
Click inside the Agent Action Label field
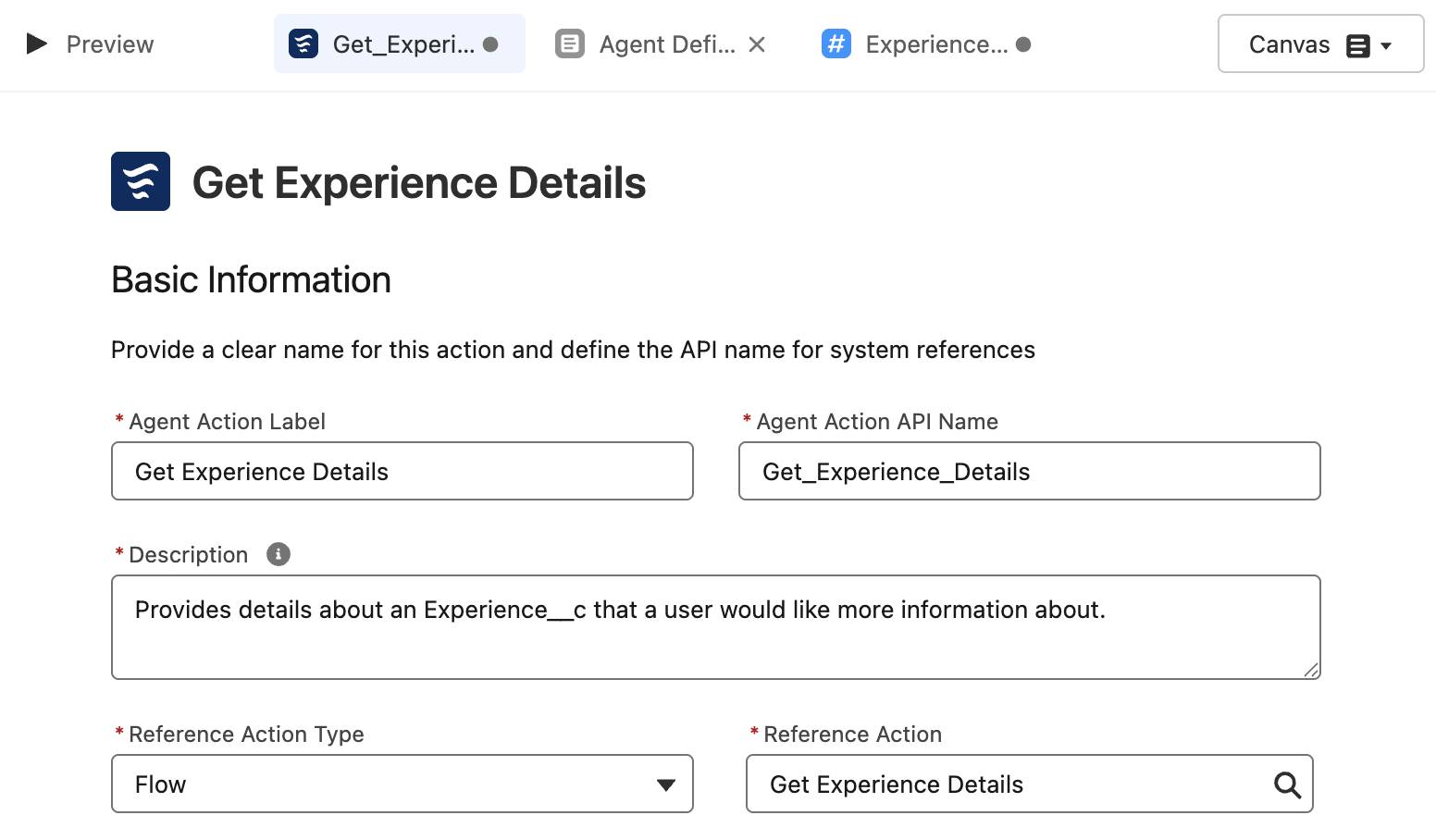click(402, 471)
